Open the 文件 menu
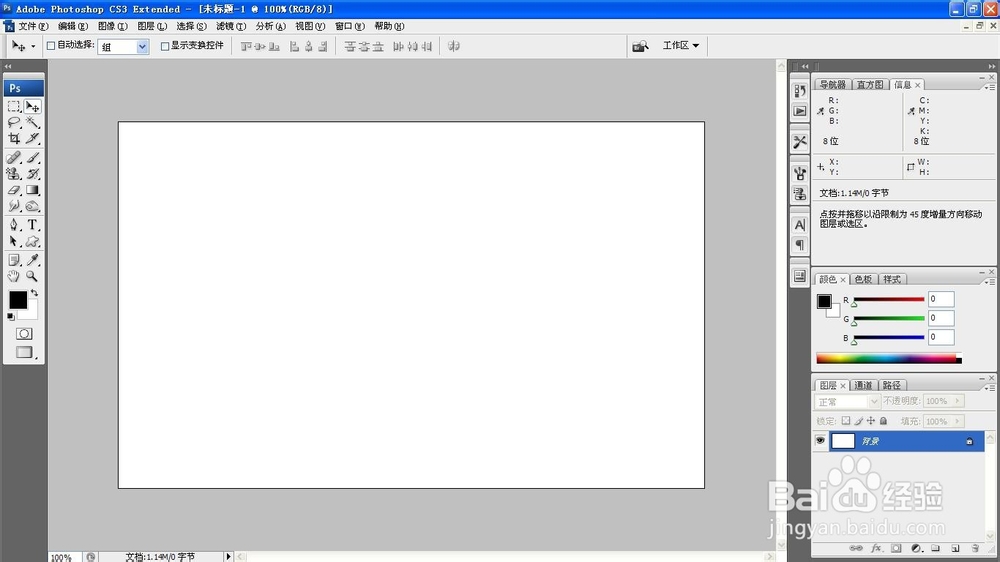Screen dimensions: 1000x562 pos(32,26)
